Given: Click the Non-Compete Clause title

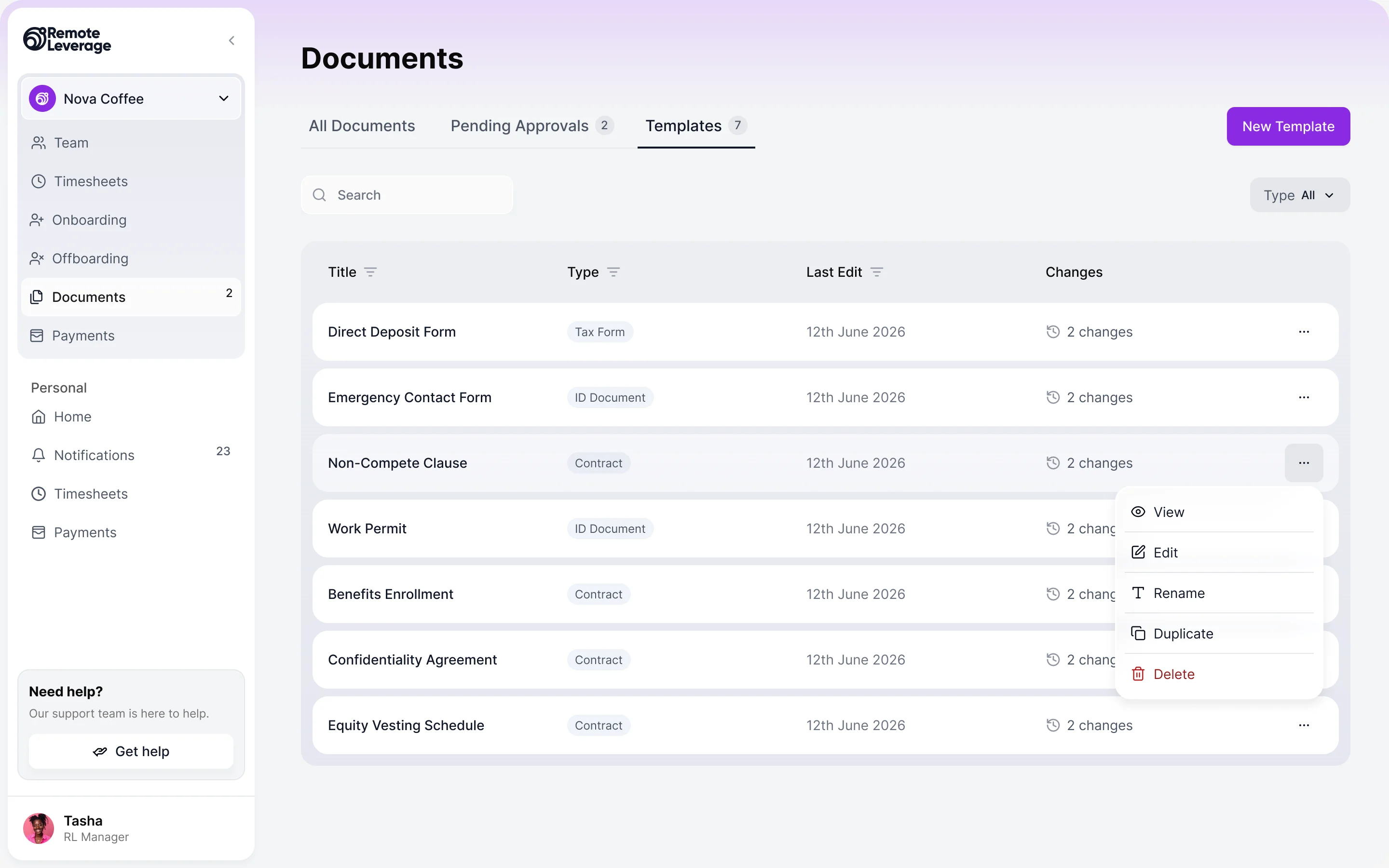Looking at the screenshot, I should point(397,463).
